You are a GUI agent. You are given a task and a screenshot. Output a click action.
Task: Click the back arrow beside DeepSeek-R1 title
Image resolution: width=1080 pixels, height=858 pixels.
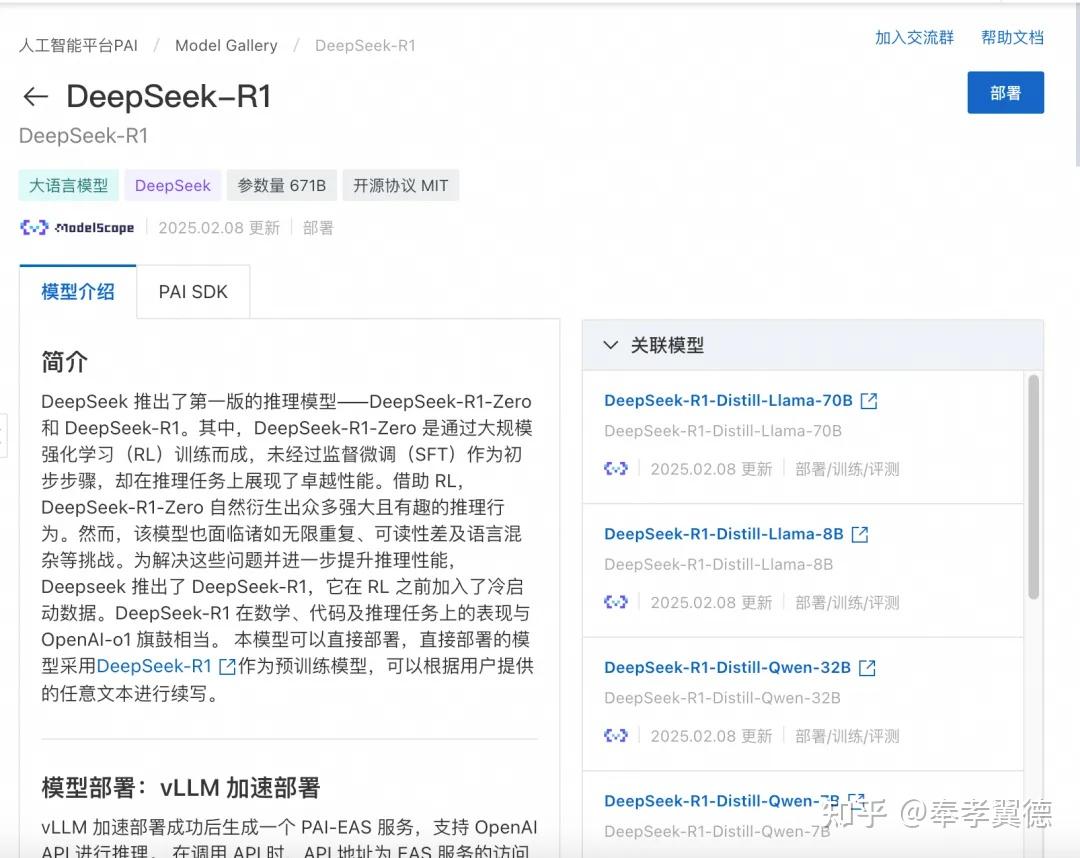pos(35,96)
